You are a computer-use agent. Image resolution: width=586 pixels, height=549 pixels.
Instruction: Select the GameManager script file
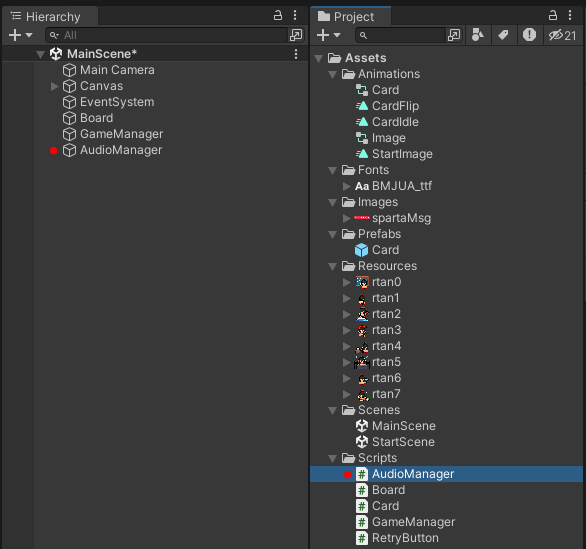(405, 522)
